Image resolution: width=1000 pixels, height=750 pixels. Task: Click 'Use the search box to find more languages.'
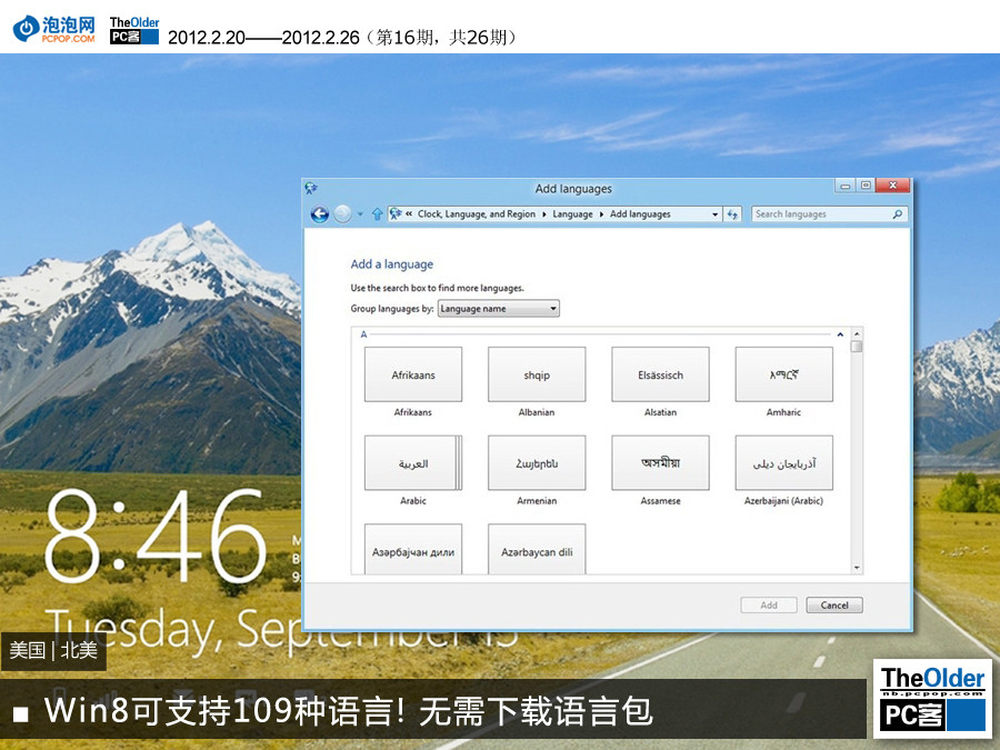click(437, 288)
